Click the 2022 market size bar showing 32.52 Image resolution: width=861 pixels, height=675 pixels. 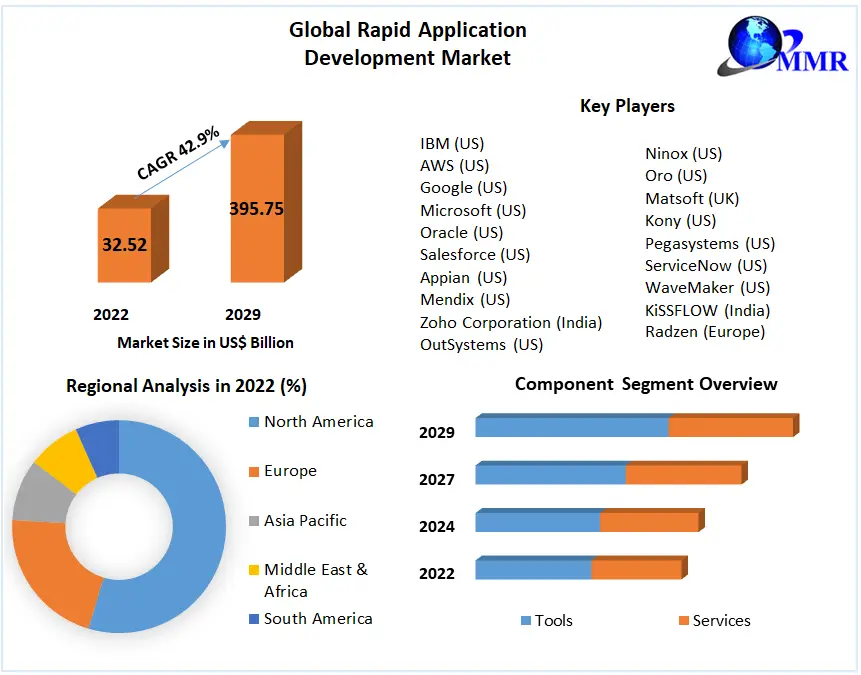[x=123, y=245]
